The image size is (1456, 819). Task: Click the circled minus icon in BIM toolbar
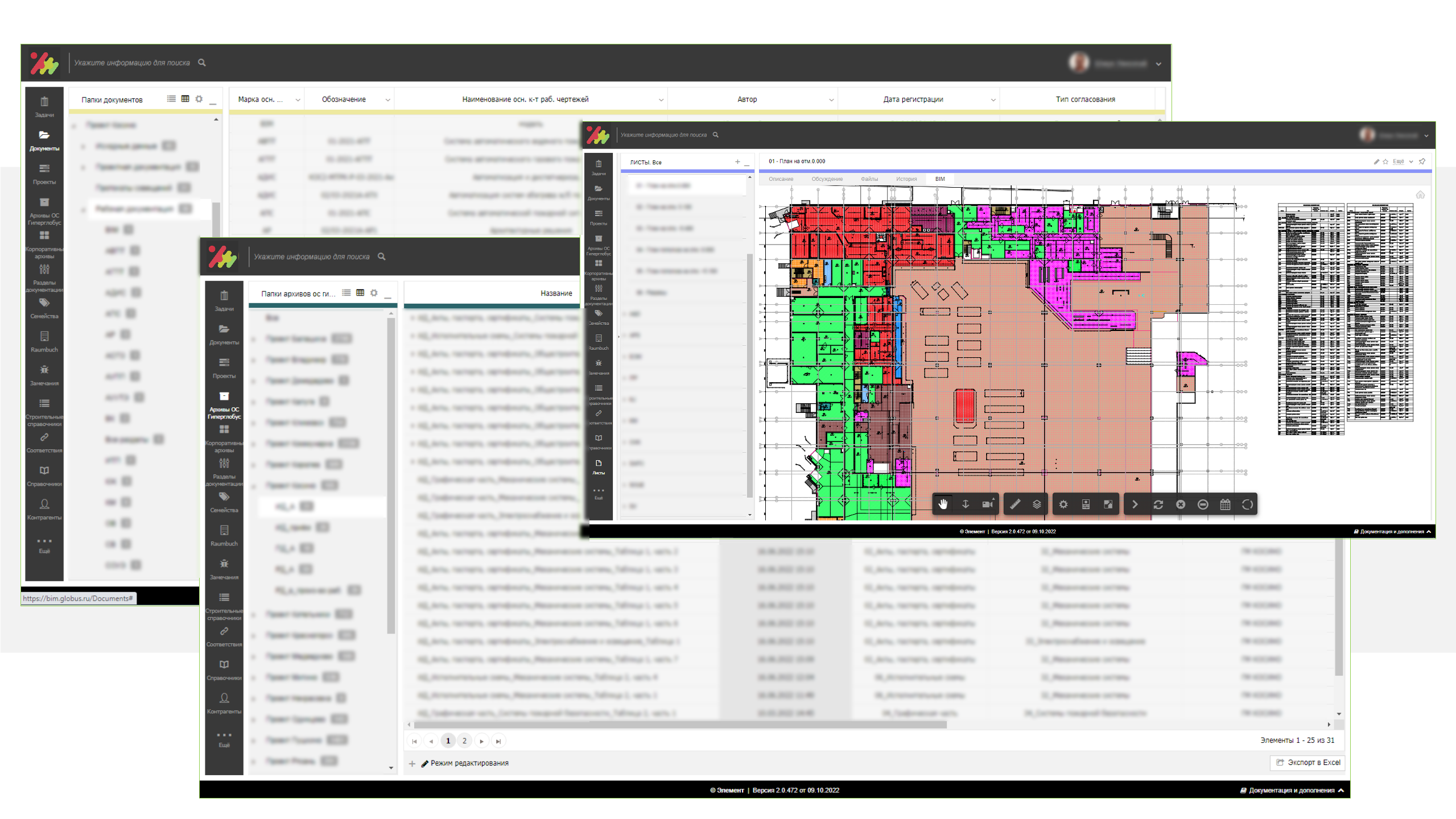1203,504
